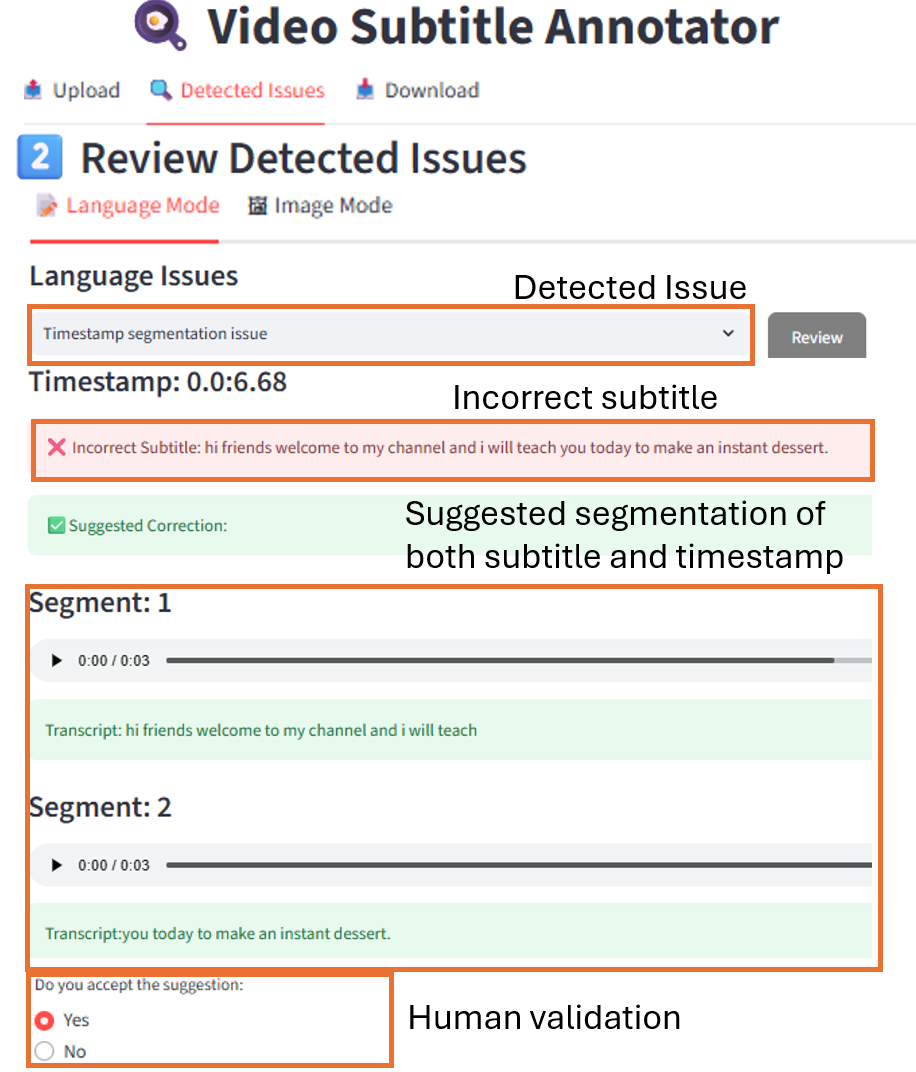Open the Download tab
The width and height of the screenshot is (916, 1072).
tap(431, 90)
